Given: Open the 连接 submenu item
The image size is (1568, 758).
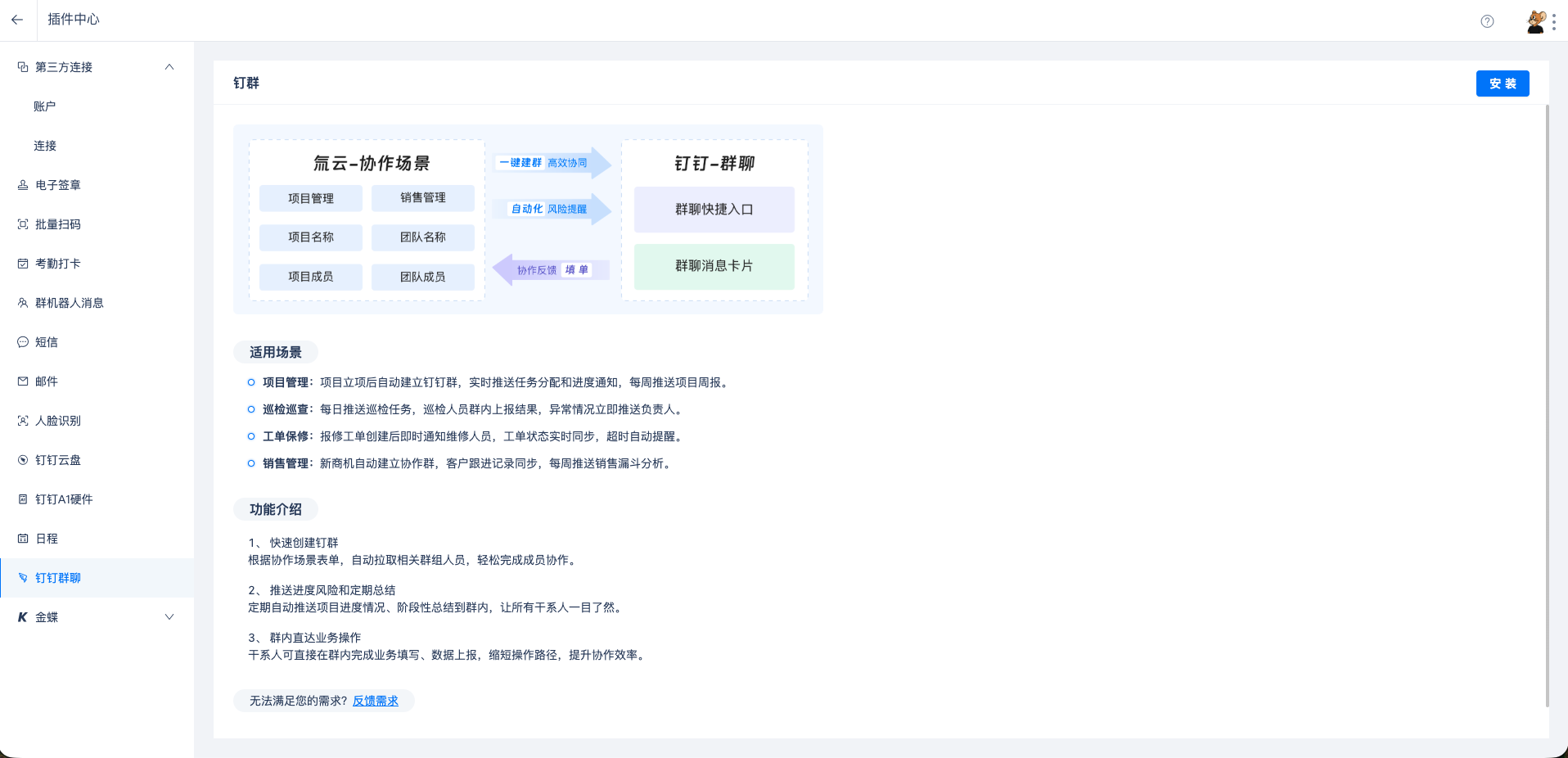Looking at the screenshot, I should pos(97,146).
